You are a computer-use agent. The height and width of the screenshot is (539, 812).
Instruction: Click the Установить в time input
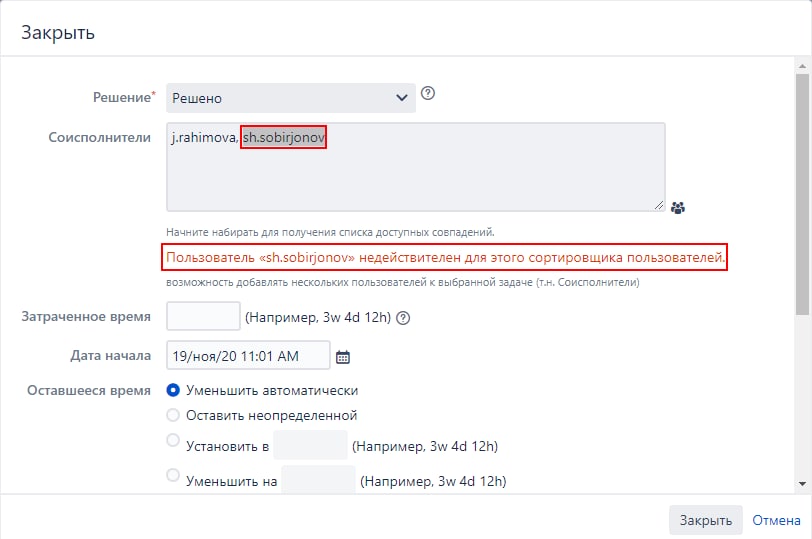[310, 445]
